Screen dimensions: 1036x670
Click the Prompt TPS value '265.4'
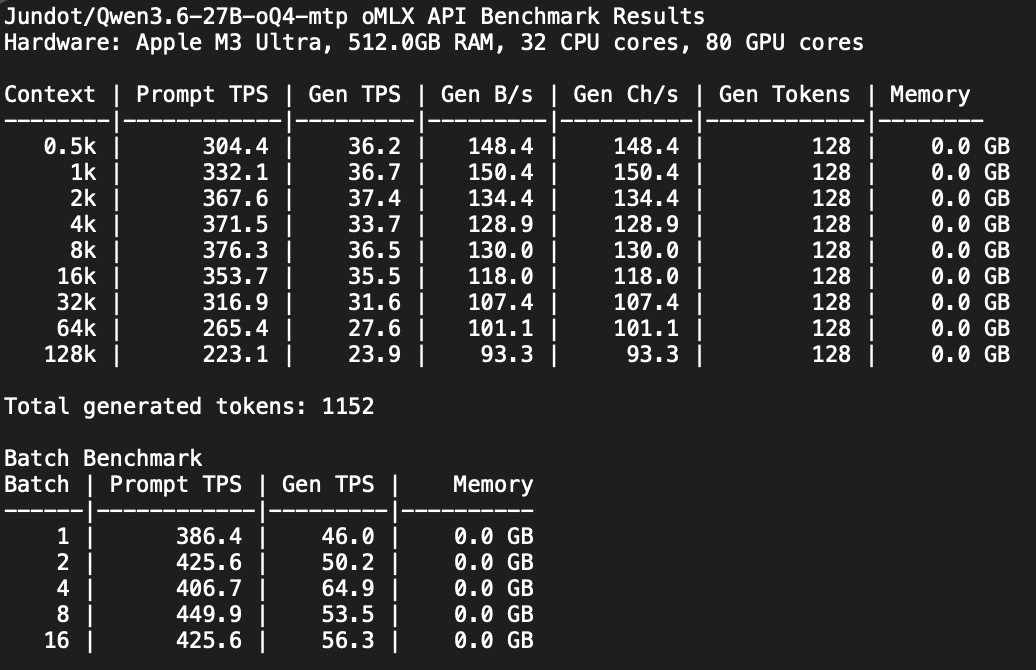pyautogui.click(x=235, y=328)
